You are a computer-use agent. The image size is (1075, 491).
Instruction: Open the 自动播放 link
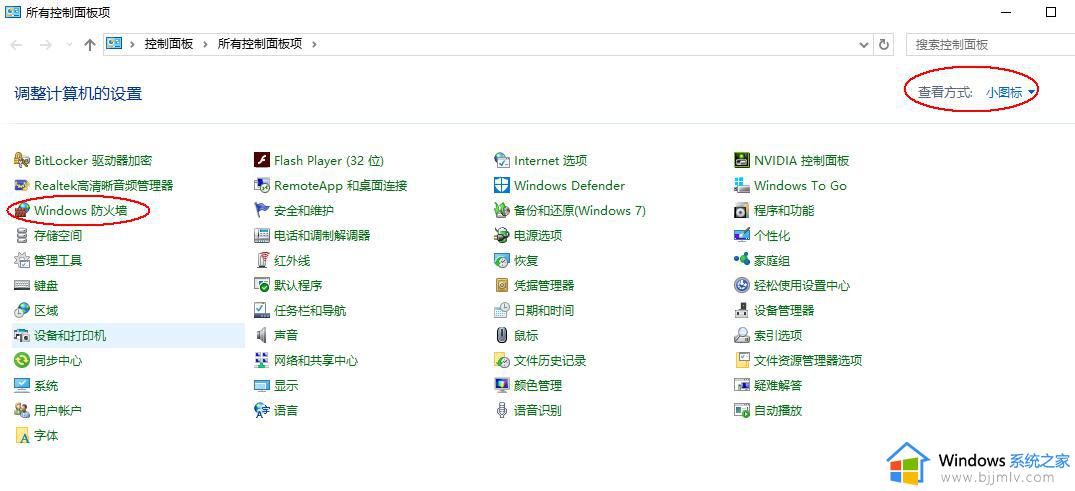click(x=778, y=410)
